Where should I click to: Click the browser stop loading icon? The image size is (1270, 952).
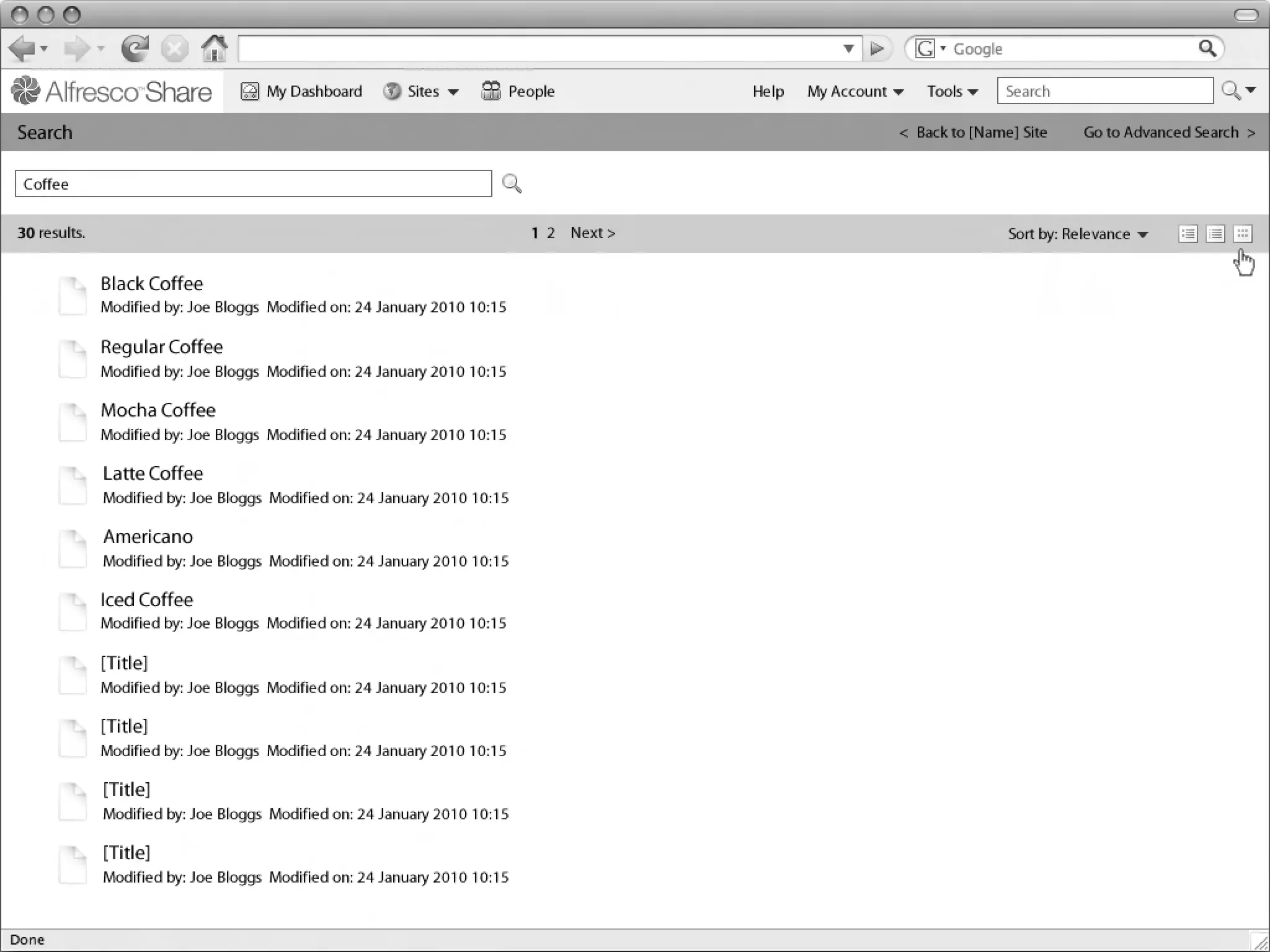[175, 48]
